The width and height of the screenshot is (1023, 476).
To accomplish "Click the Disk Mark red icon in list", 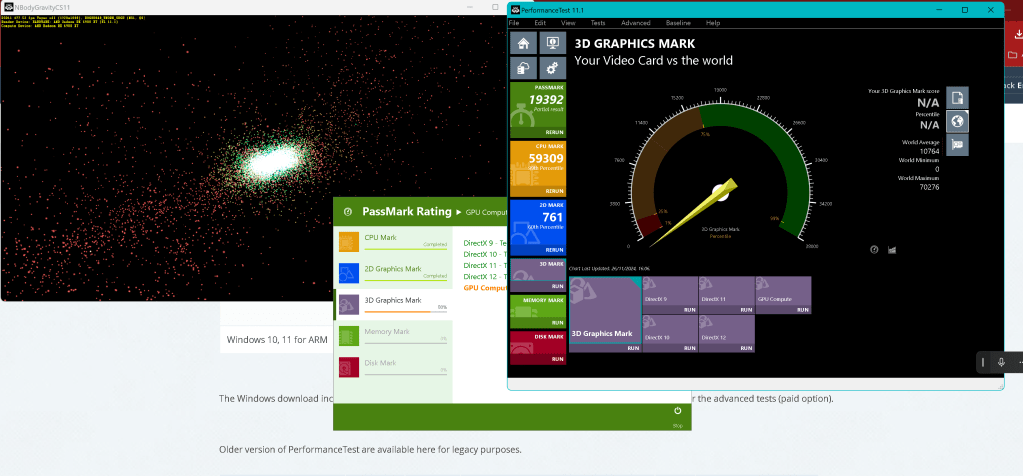I will (349, 367).
